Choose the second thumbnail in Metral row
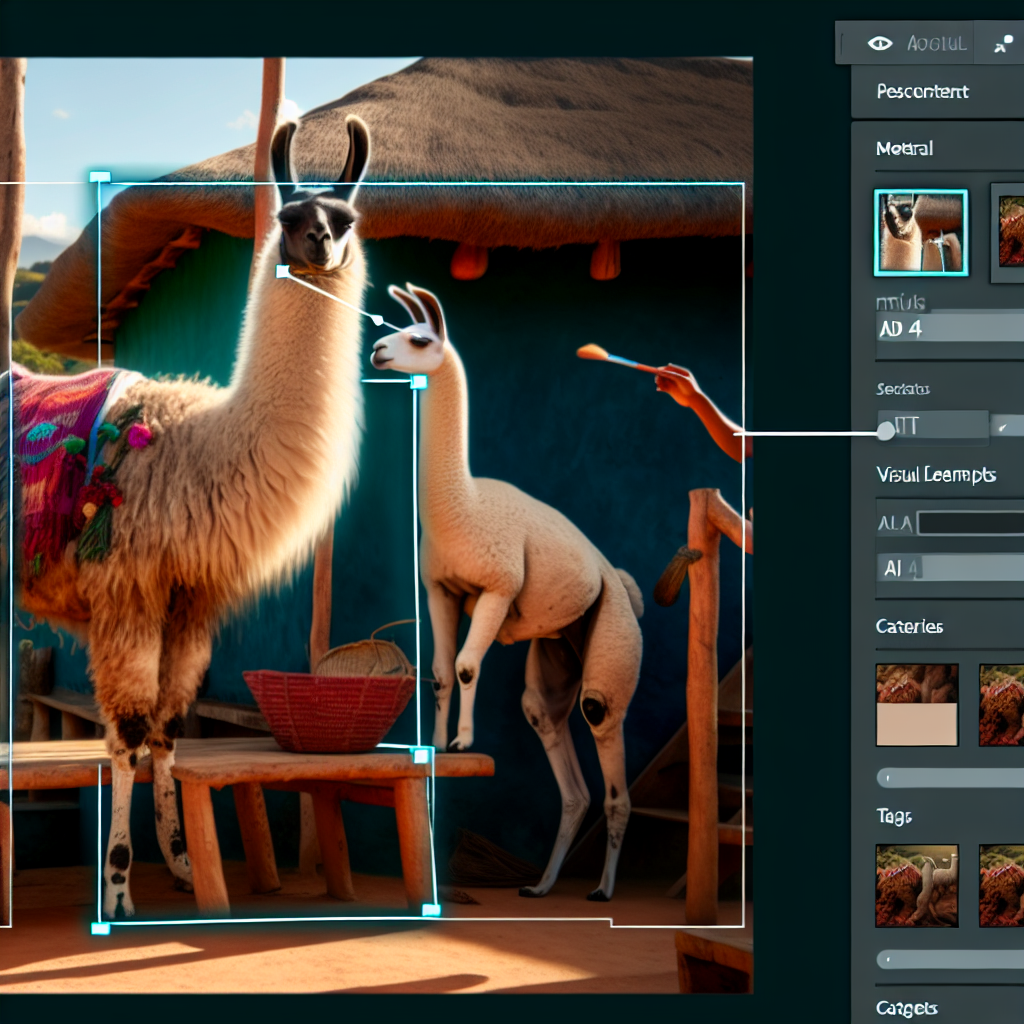The image size is (1024, 1024). click(1010, 232)
